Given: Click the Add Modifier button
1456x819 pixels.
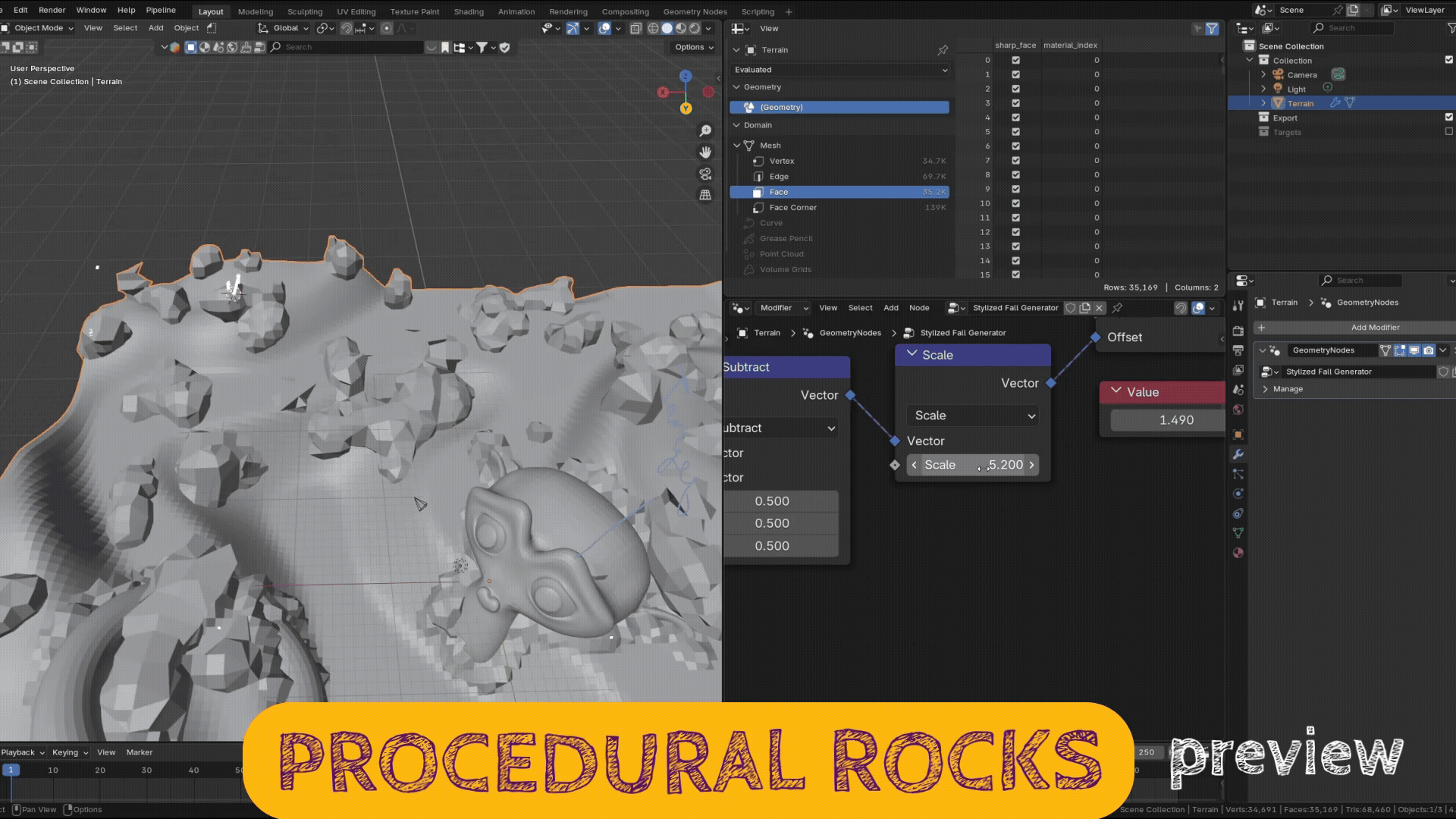Looking at the screenshot, I should click(1374, 328).
